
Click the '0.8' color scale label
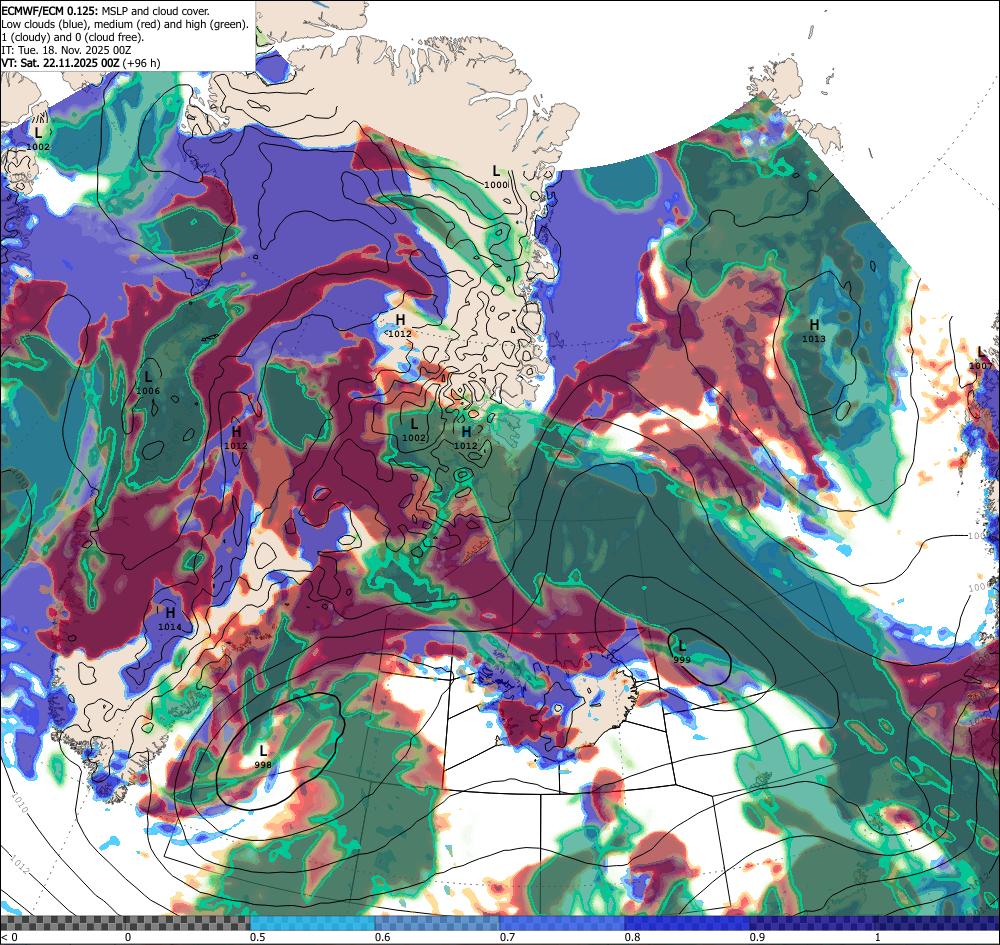[632, 937]
